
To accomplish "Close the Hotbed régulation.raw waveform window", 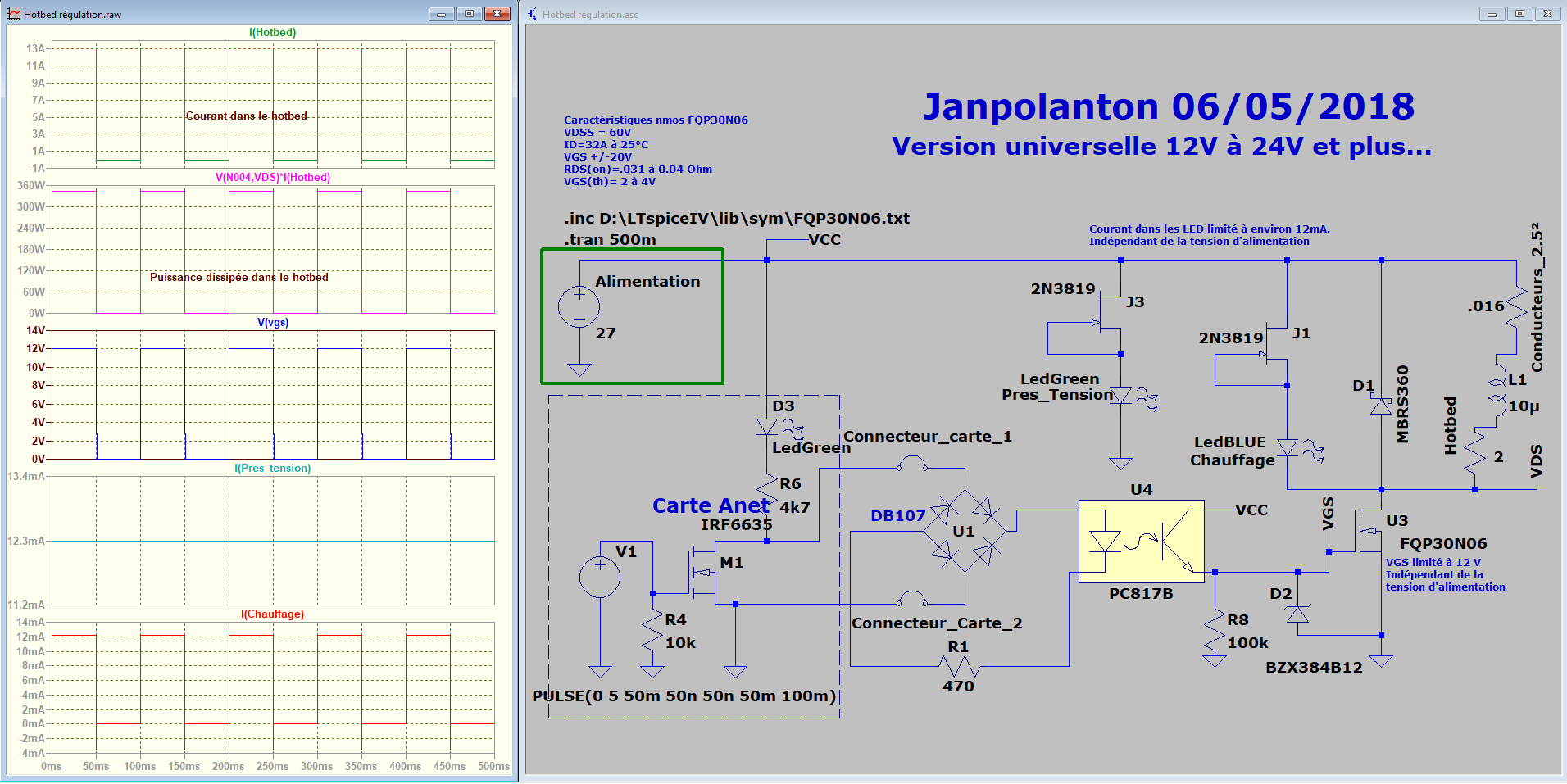I will (x=497, y=14).
